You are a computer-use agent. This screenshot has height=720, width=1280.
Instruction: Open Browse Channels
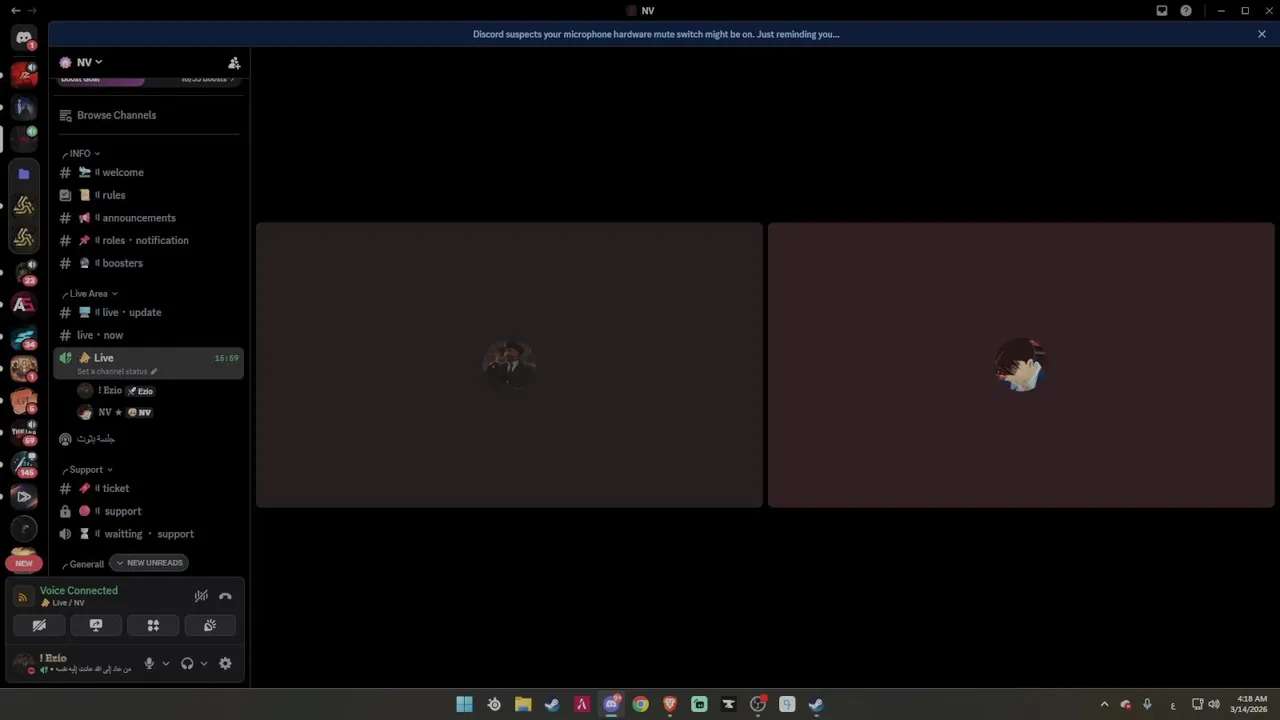click(148, 115)
